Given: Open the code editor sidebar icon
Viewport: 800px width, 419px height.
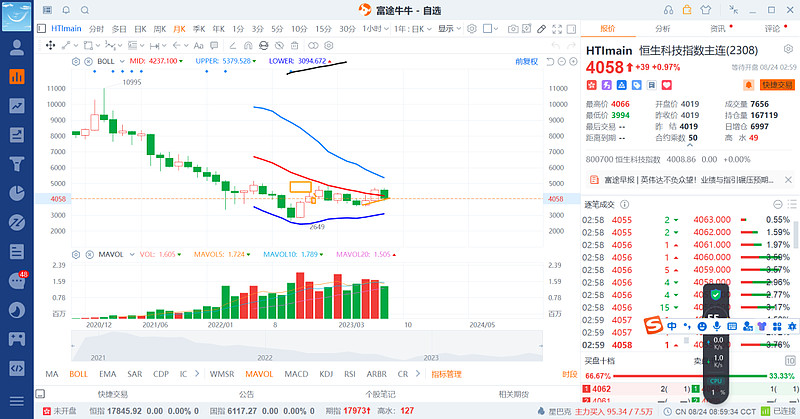Looking at the screenshot, I should (17, 368).
